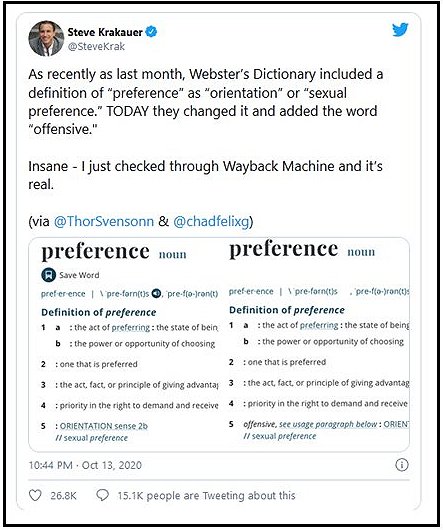Click the Save Word bookmark icon
The height and width of the screenshot is (530, 443).
[49, 275]
